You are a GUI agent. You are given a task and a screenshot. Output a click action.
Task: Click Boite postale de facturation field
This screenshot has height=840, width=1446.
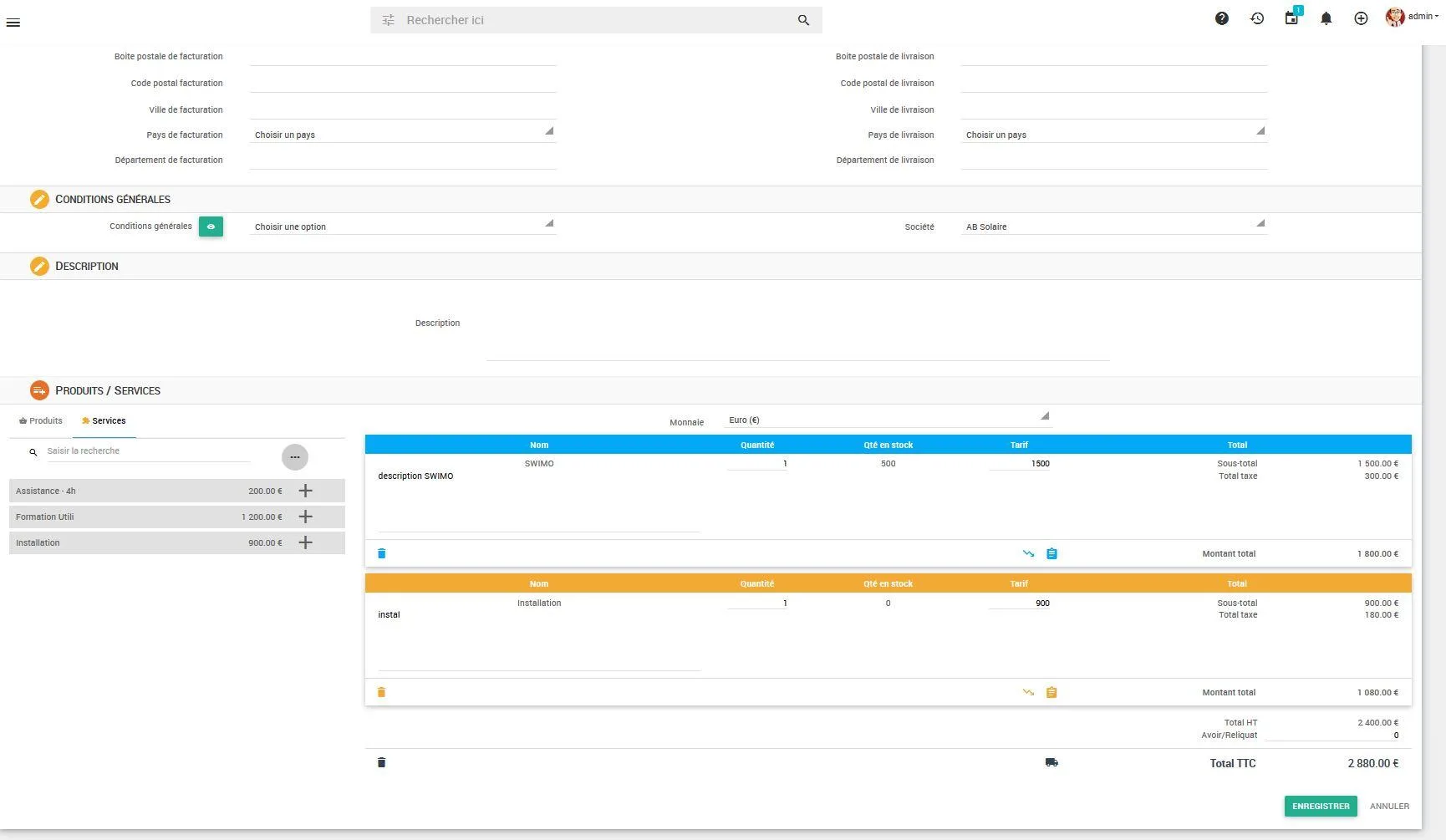click(403, 57)
